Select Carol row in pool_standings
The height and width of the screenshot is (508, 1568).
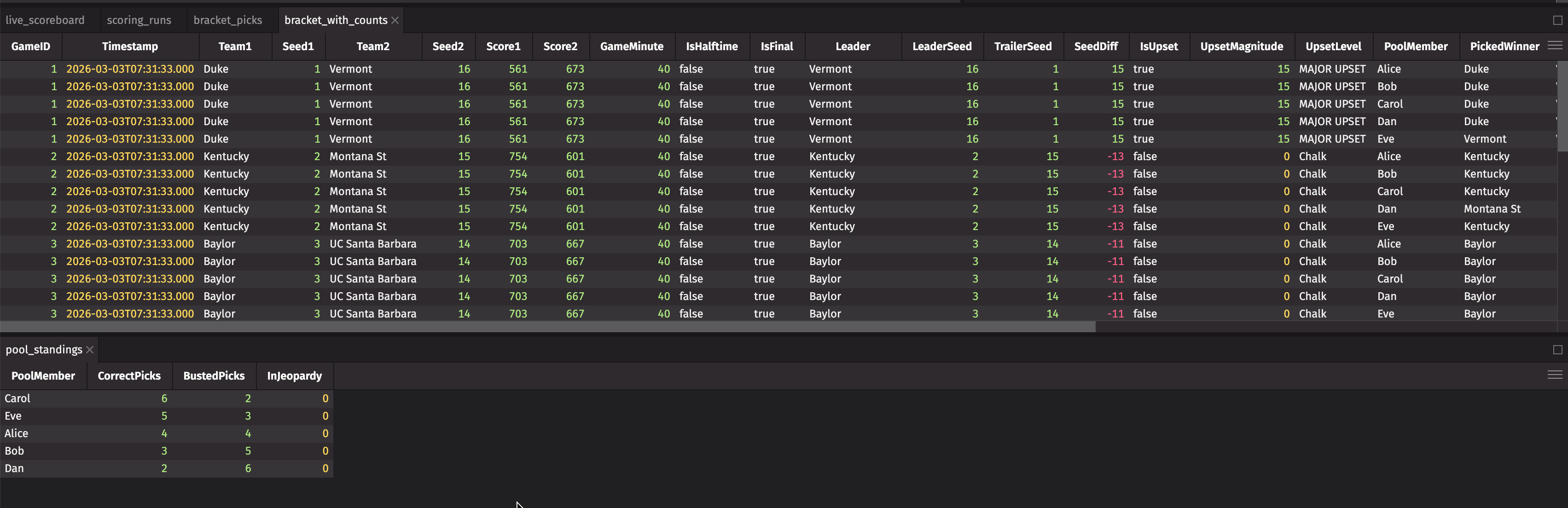pyautogui.click(x=17, y=398)
